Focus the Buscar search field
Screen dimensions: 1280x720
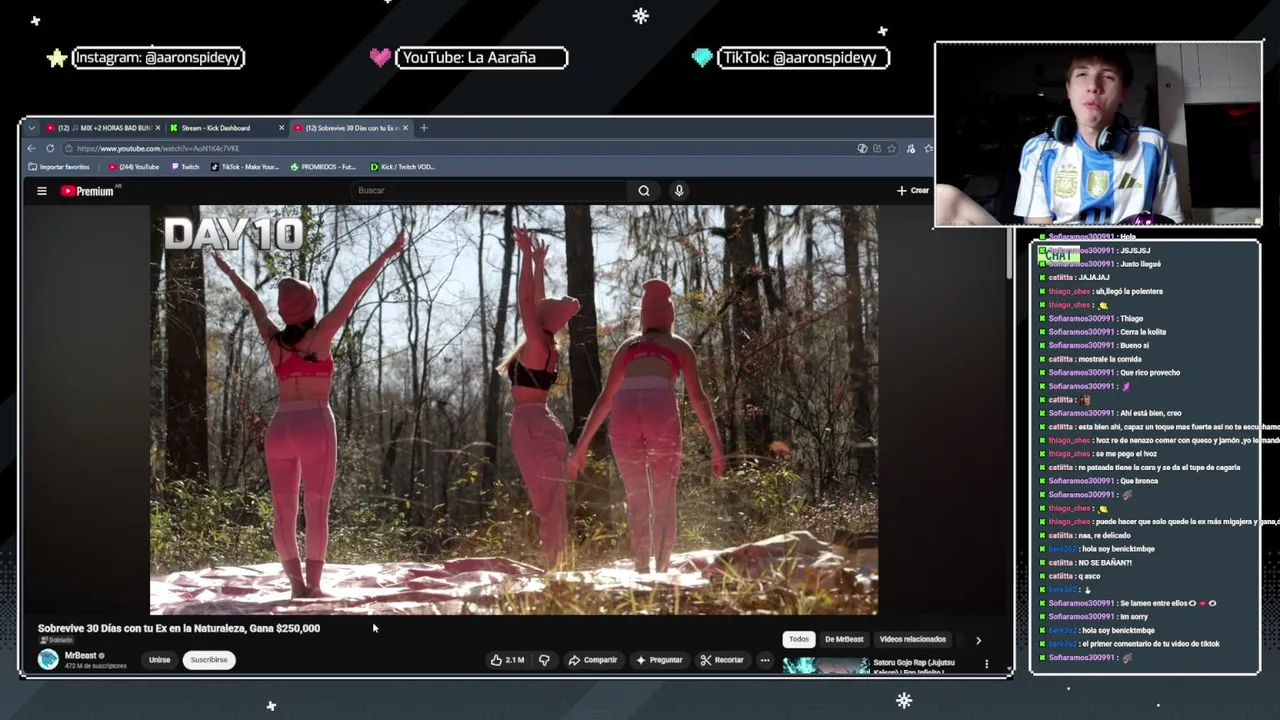click(x=490, y=191)
